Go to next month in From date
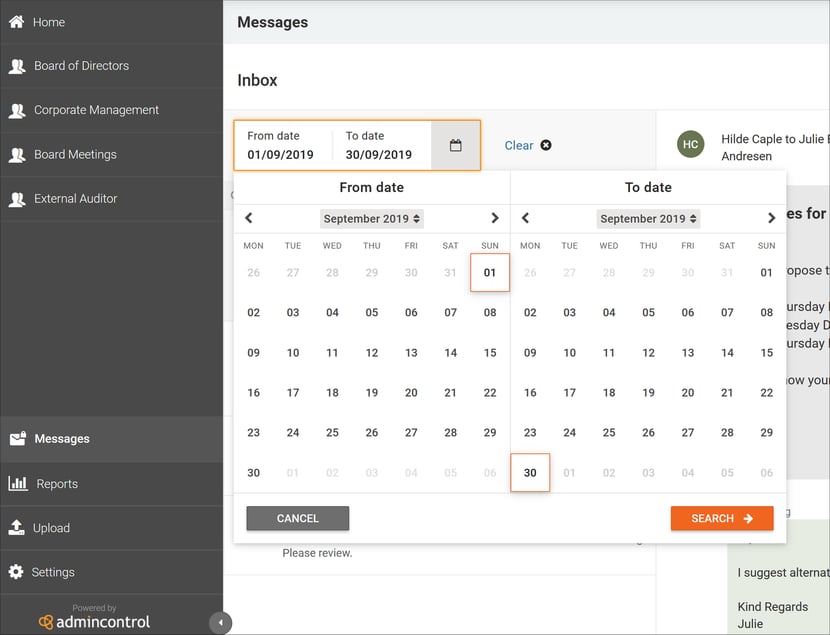This screenshot has width=830, height=635. 494,218
